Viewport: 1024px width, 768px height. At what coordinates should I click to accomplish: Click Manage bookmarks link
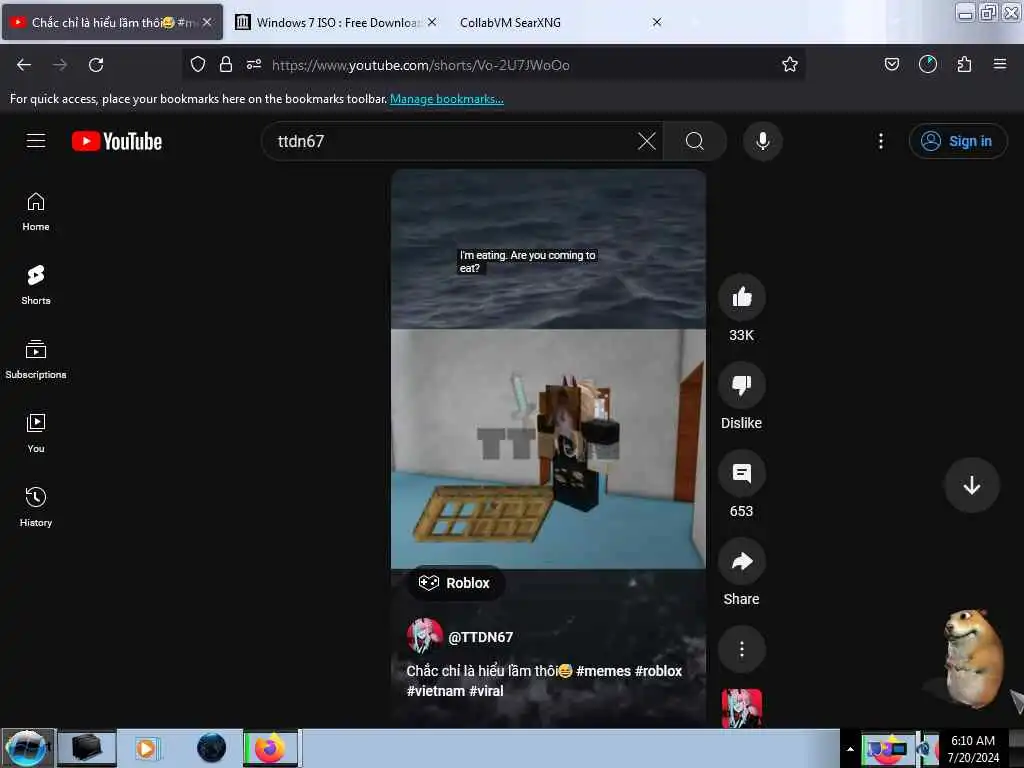click(x=447, y=99)
